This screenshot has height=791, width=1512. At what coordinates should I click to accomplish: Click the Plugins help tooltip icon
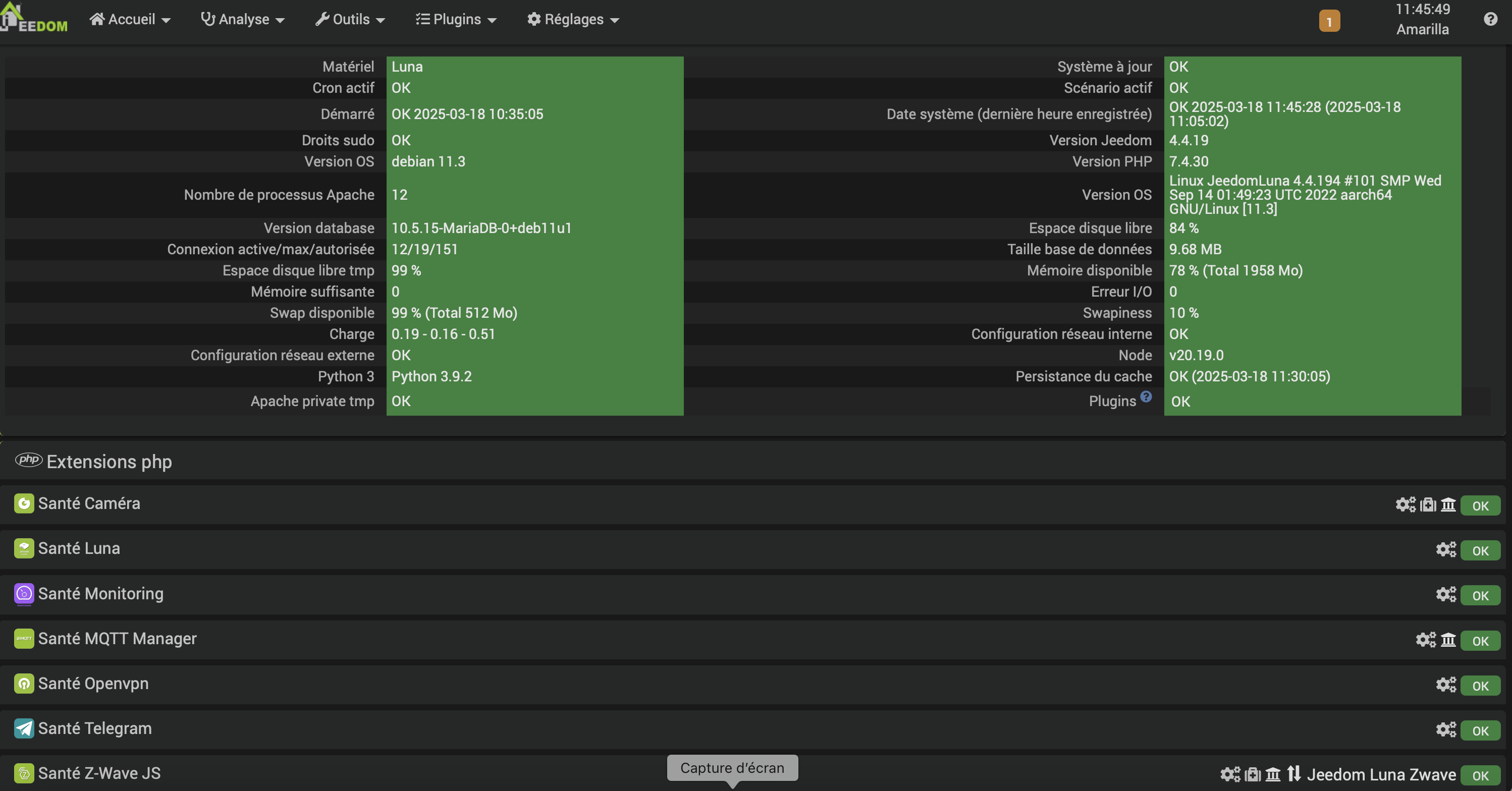pos(1146,397)
